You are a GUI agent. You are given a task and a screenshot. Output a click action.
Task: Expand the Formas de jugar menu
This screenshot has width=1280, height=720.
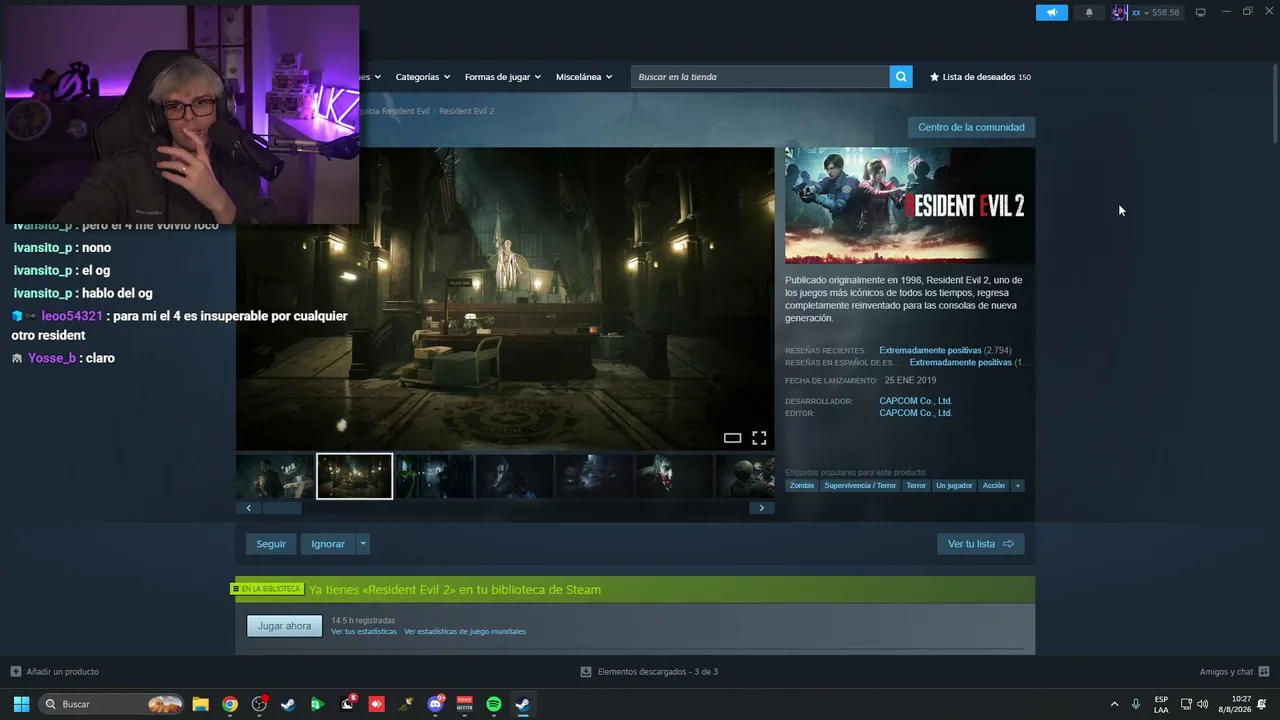502,77
